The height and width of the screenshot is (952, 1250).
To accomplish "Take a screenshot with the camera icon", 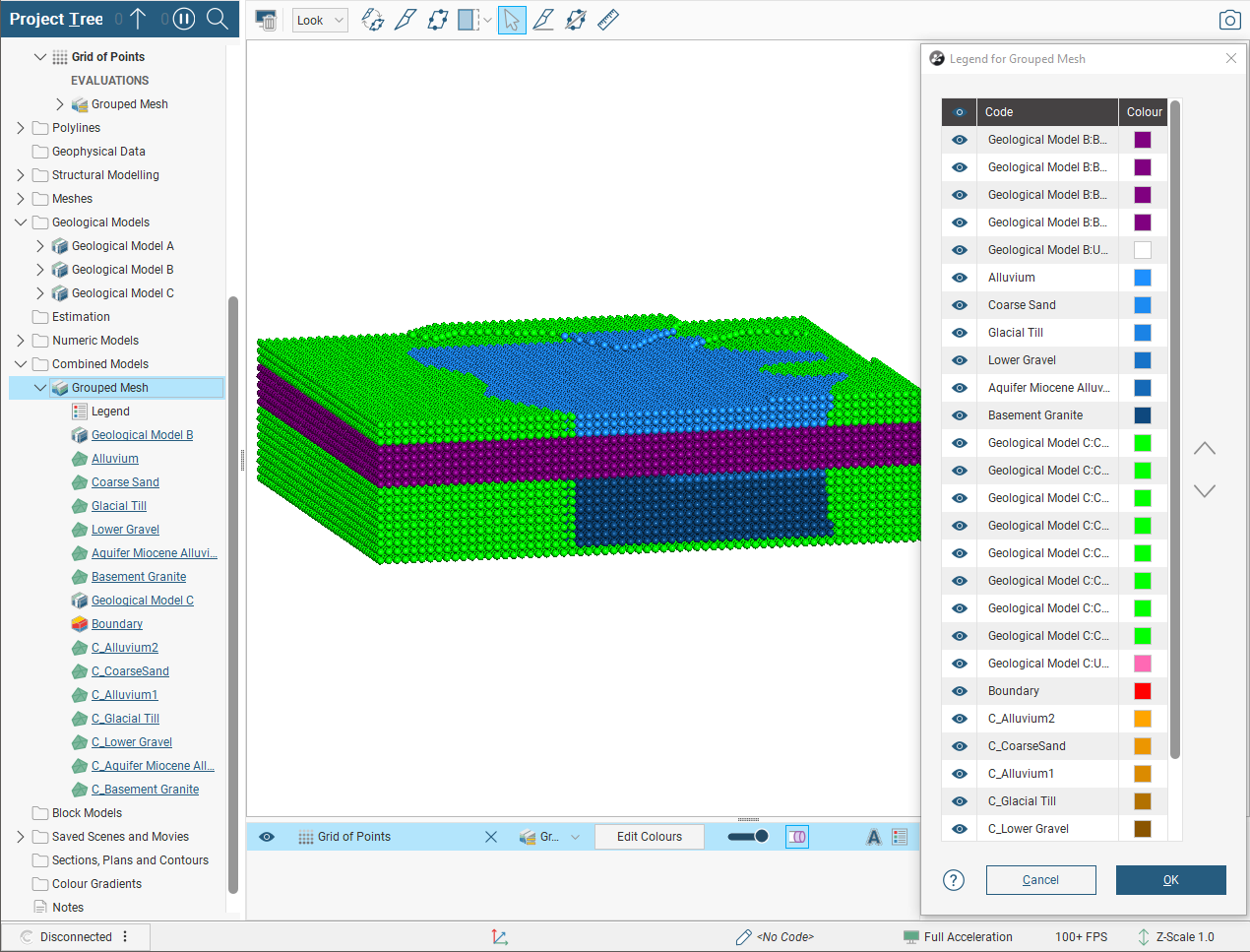I will coord(1228,20).
